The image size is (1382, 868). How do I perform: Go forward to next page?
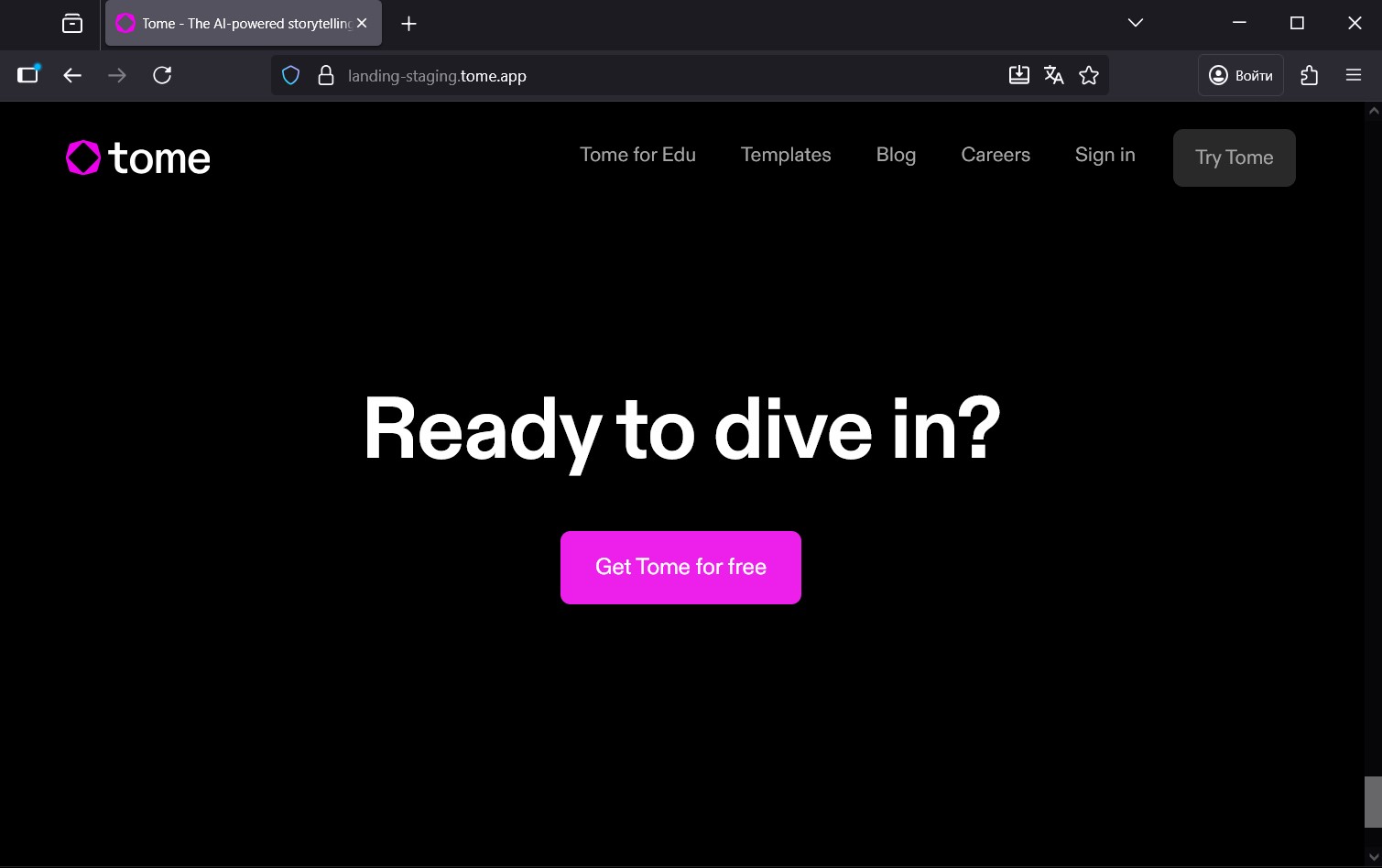(x=117, y=75)
